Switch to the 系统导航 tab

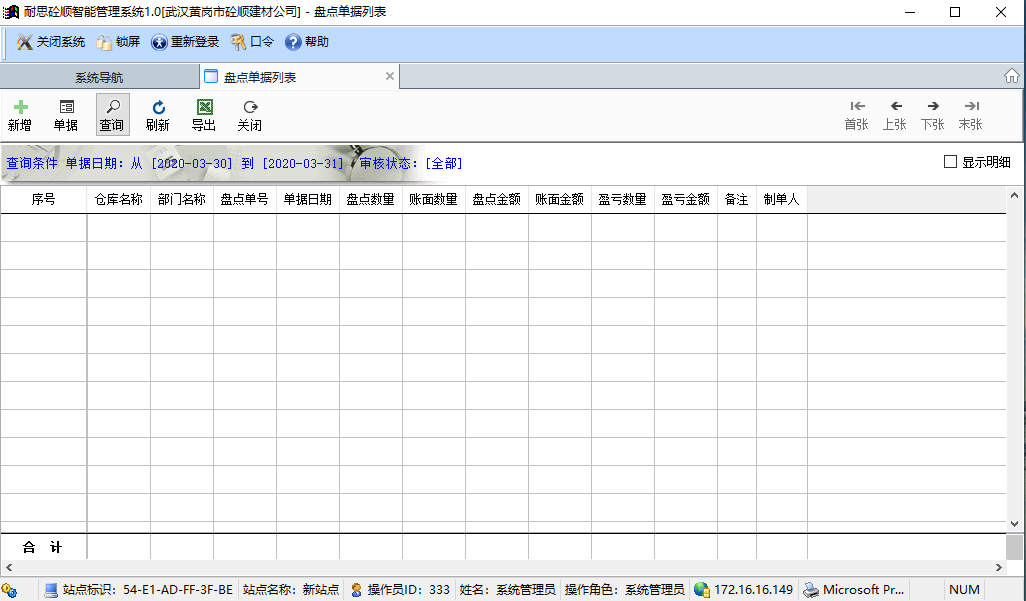point(99,77)
